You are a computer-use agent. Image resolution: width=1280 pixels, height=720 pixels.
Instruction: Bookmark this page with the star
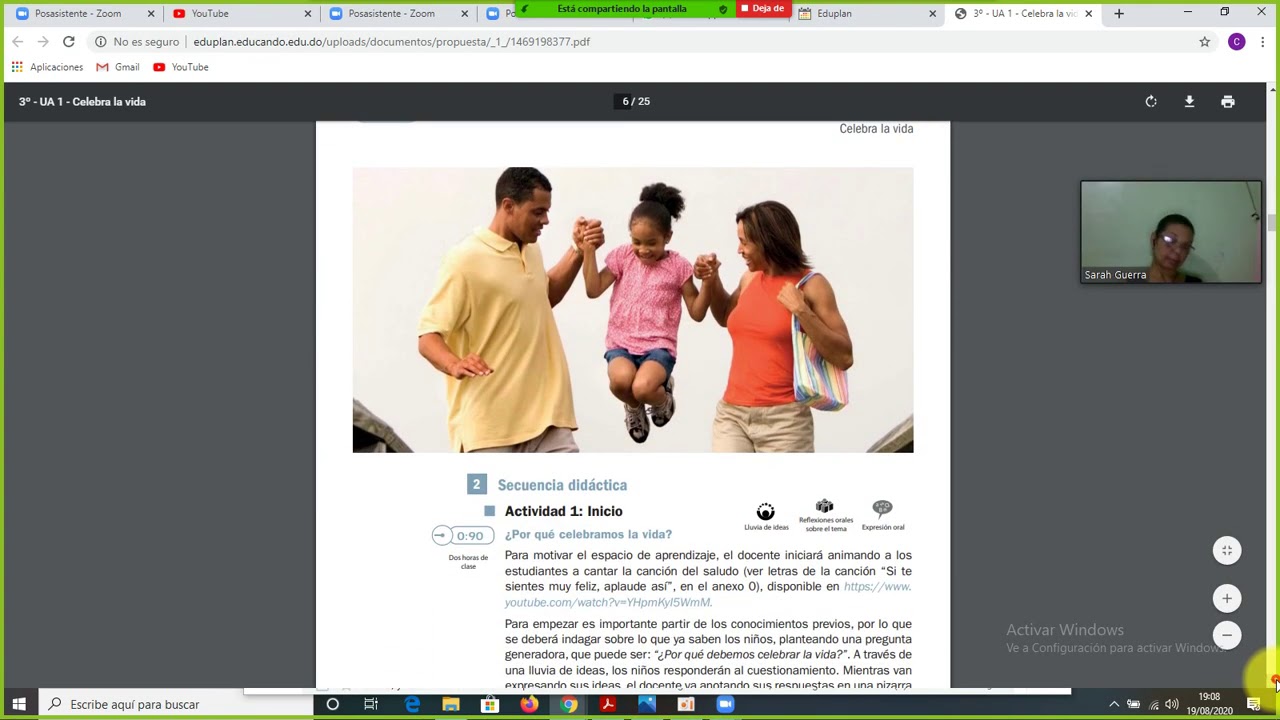pos(1205,42)
